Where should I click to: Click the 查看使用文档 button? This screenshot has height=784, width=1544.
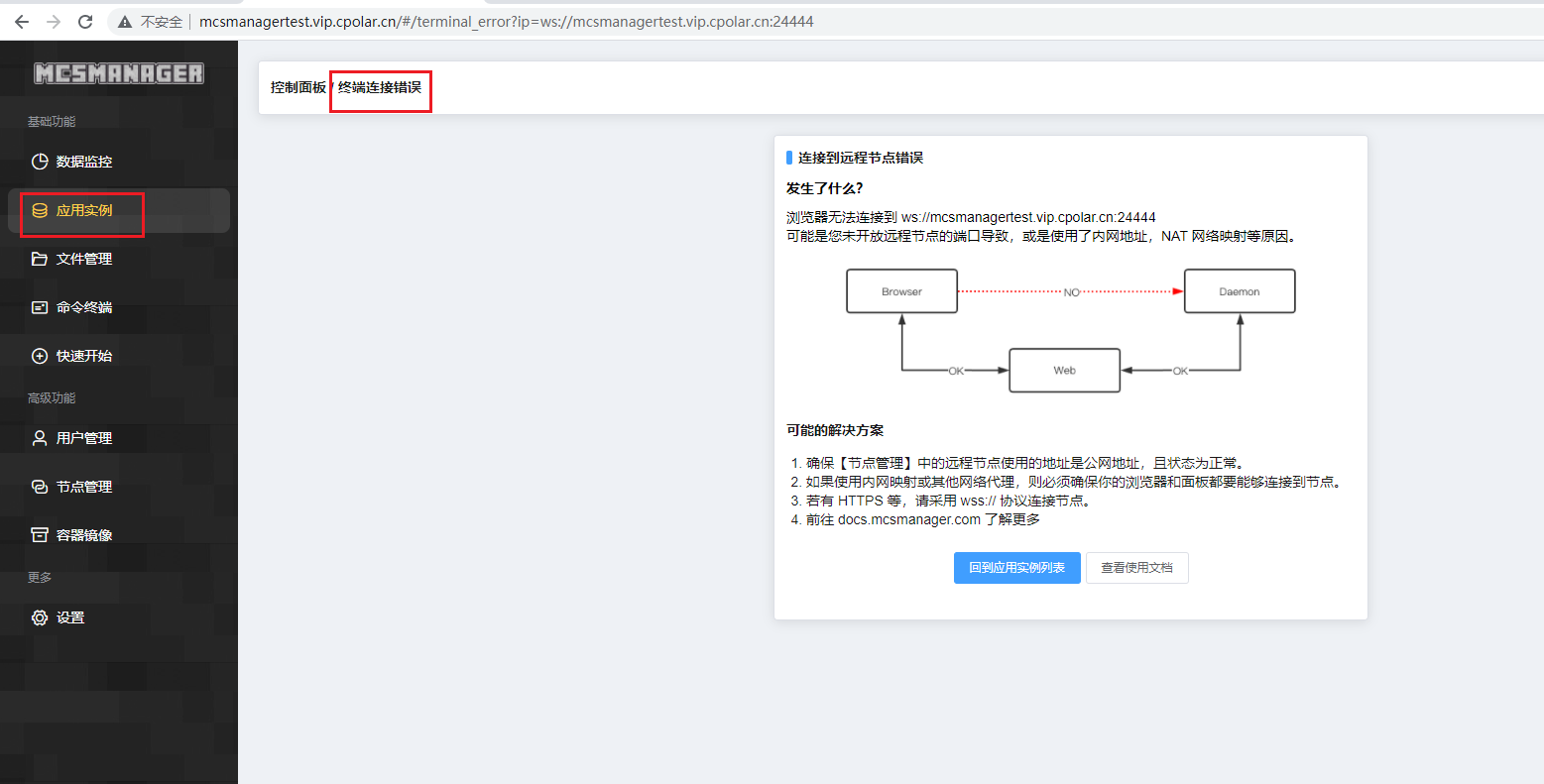pos(1136,568)
